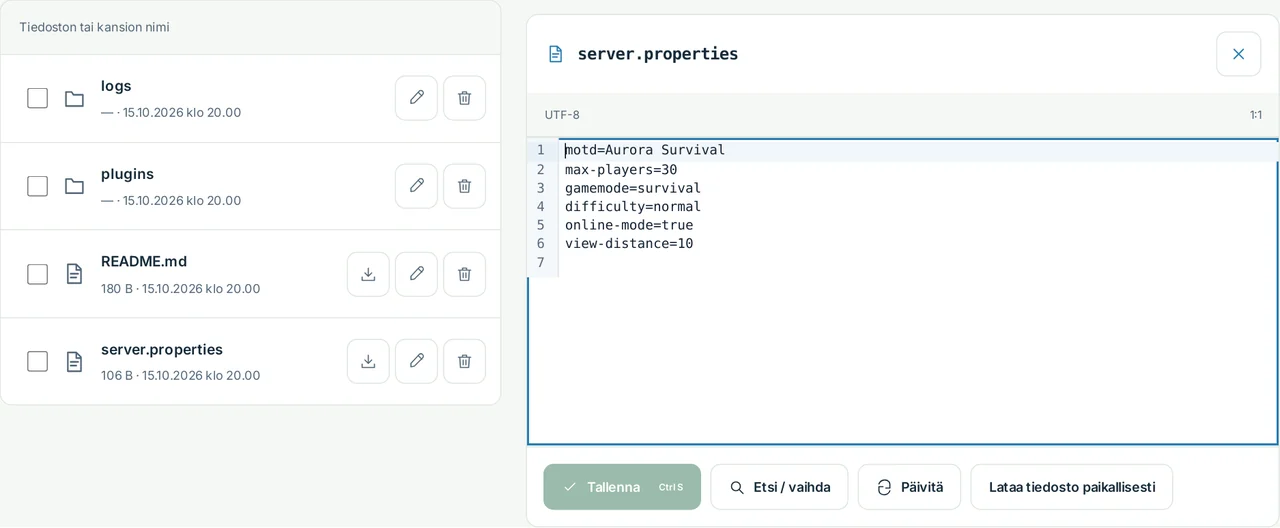
Task: Open the plugins folder icon
Action: (74, 186)
